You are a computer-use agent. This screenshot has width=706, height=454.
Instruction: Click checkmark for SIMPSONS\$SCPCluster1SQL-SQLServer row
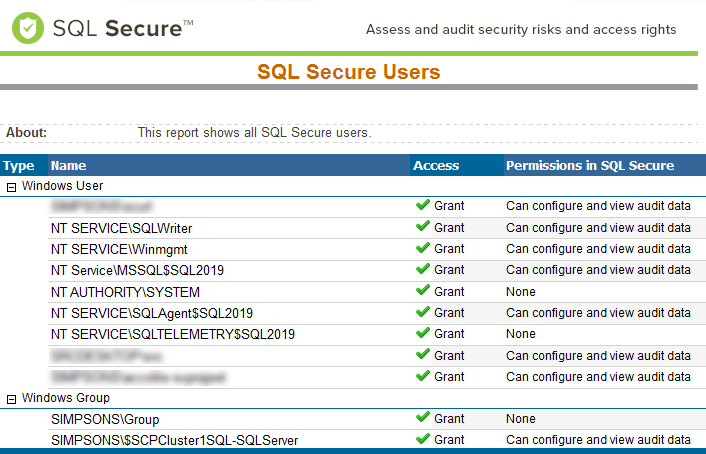click(x=423, y=439)
